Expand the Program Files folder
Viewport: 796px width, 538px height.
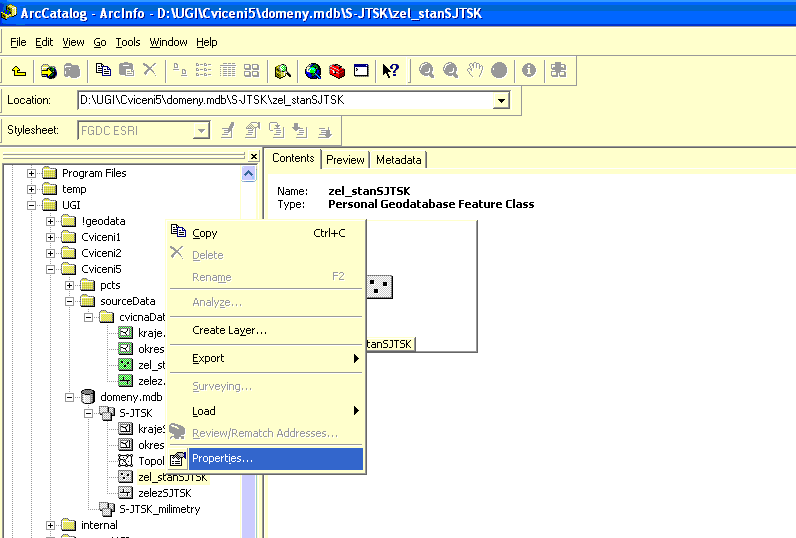click(31, 174)
